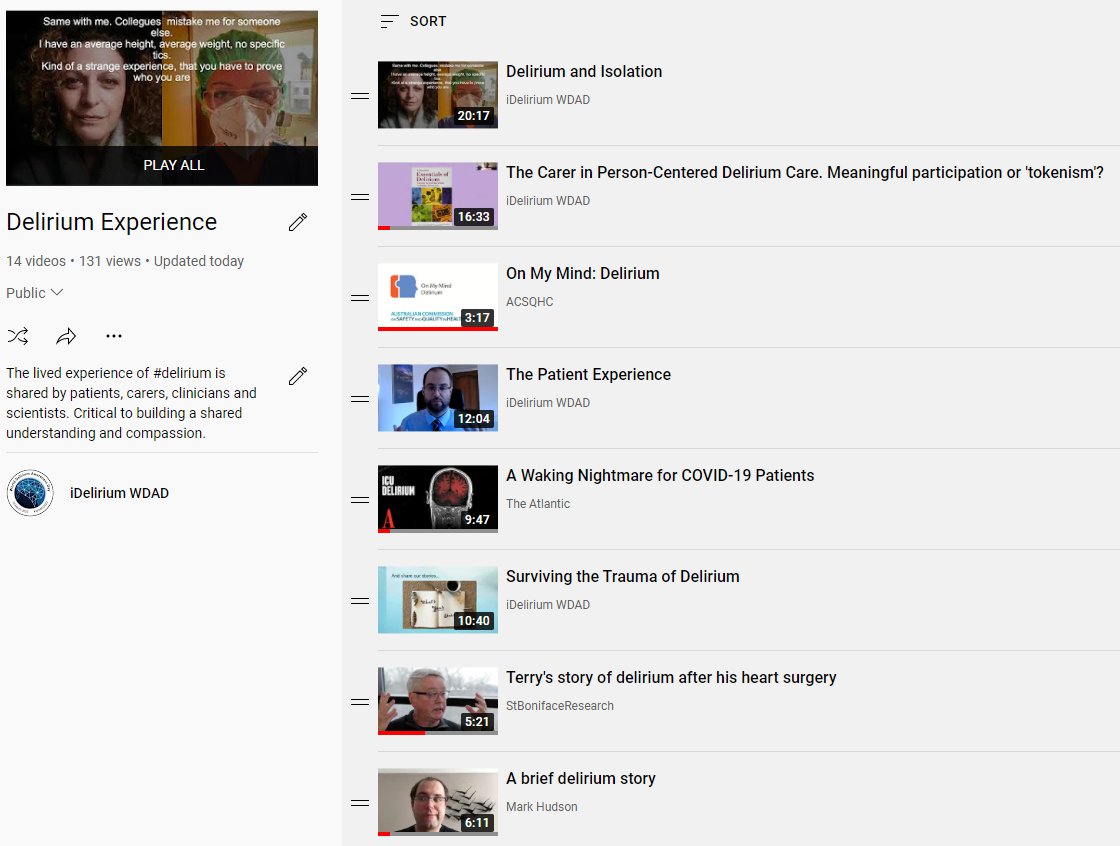Viewport: 1120px width, 846px height.
Task: Open the Public visibility dropdown
Action: (35, 292)
